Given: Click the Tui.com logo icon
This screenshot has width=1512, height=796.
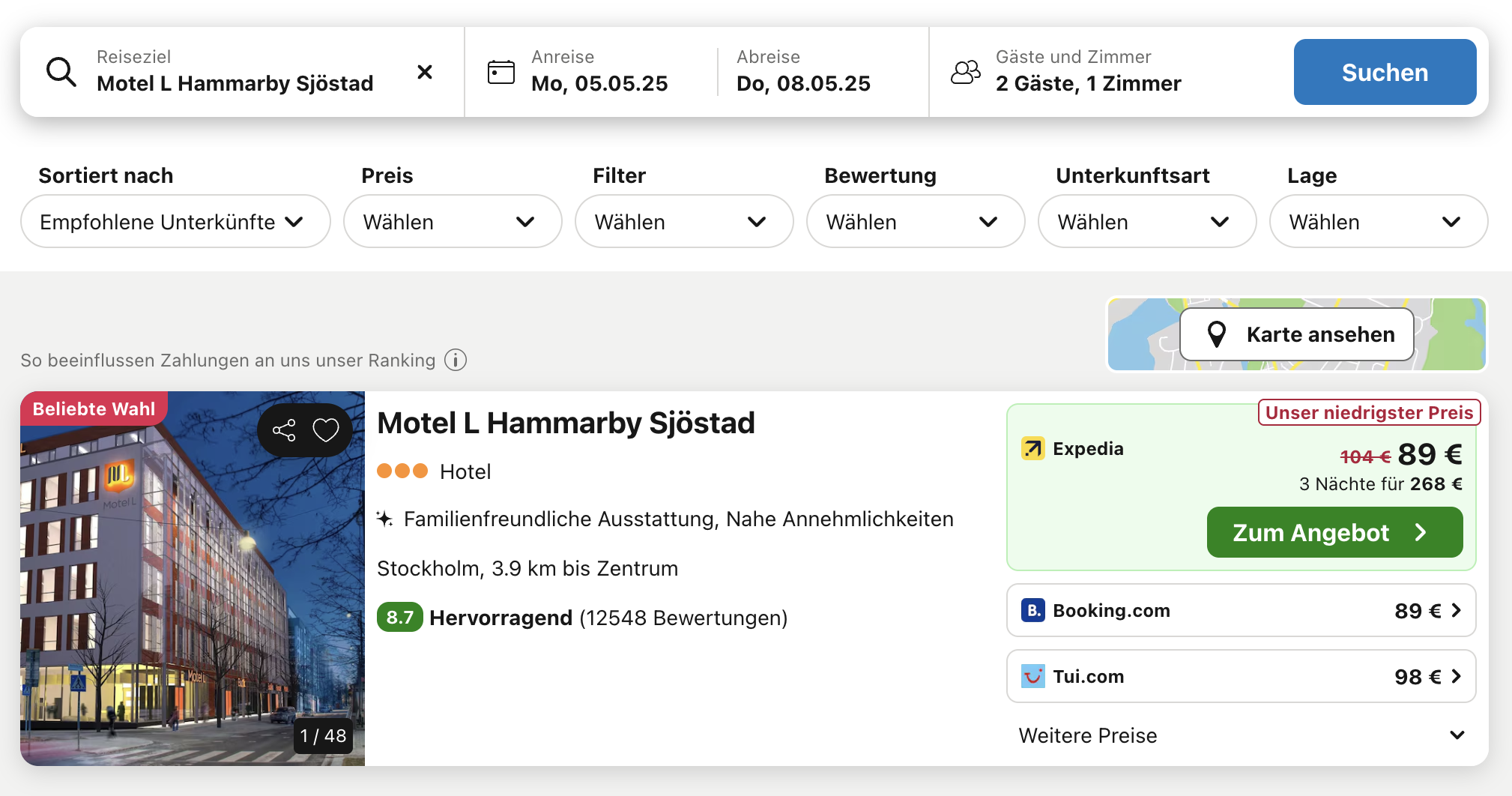Looking at the screenshot, I should click(1033, 677).
